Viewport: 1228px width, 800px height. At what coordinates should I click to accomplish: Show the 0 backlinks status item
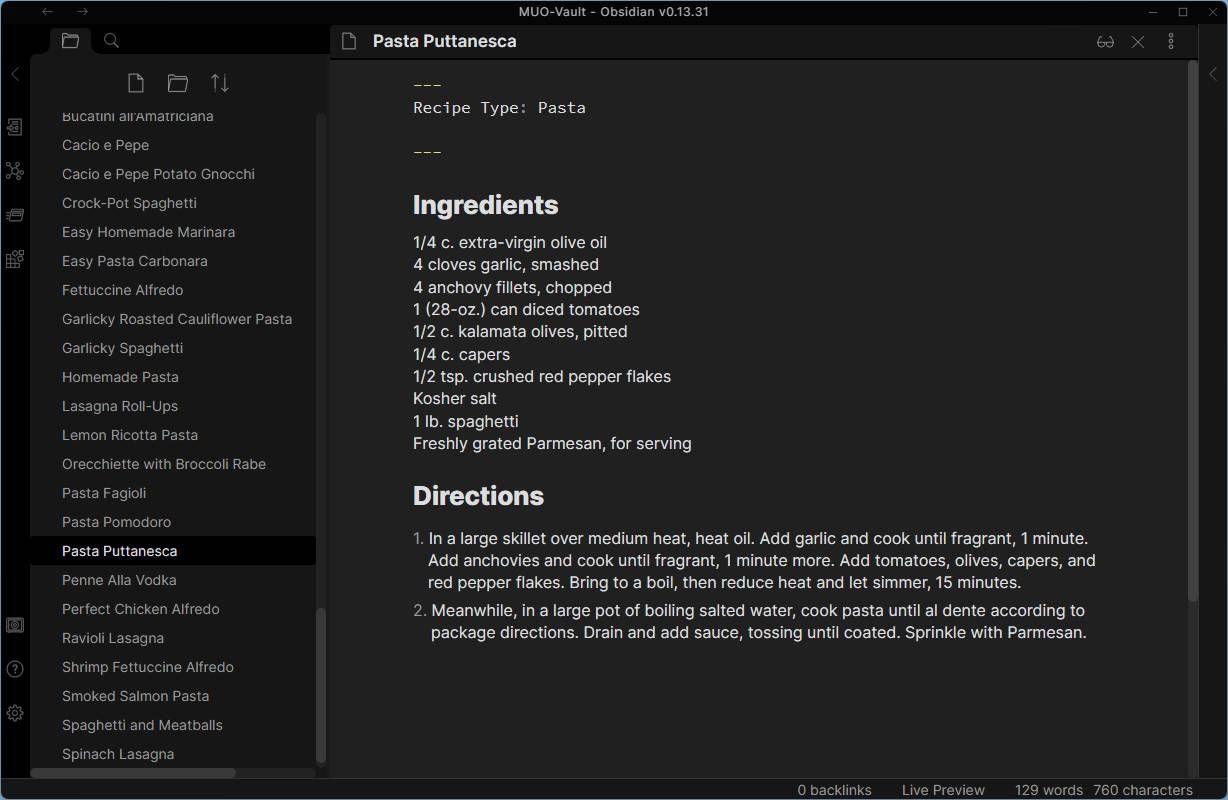point(834,790)
